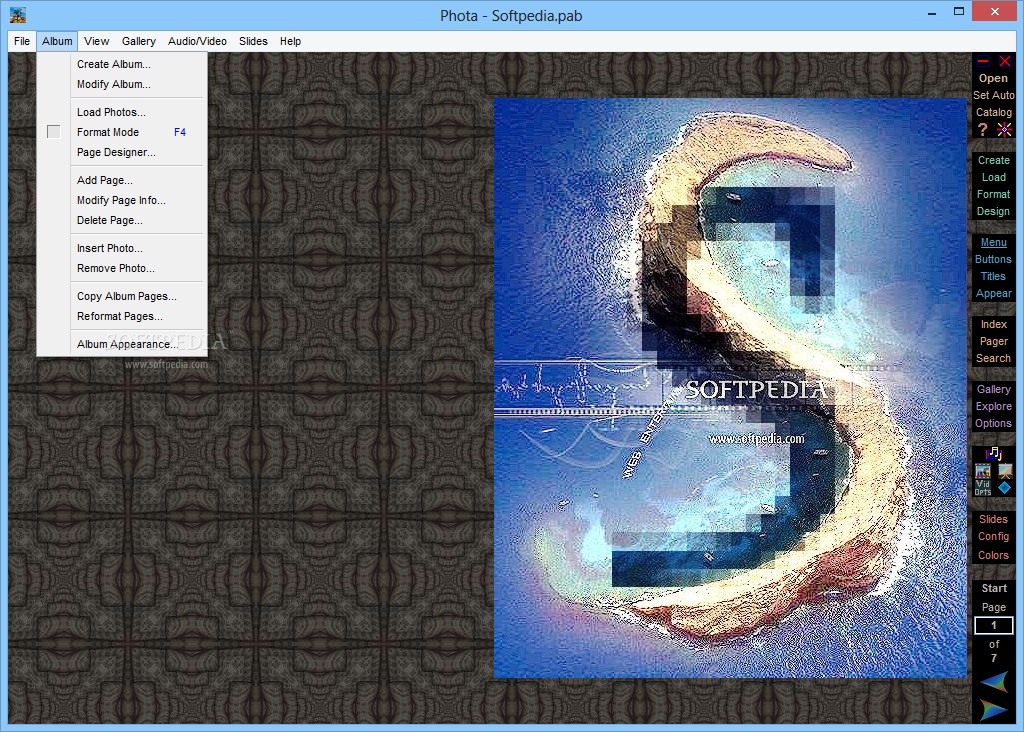Open the Slides menu
The height and width of the screenshot is (732, 1024).
(x=253, y=41)
